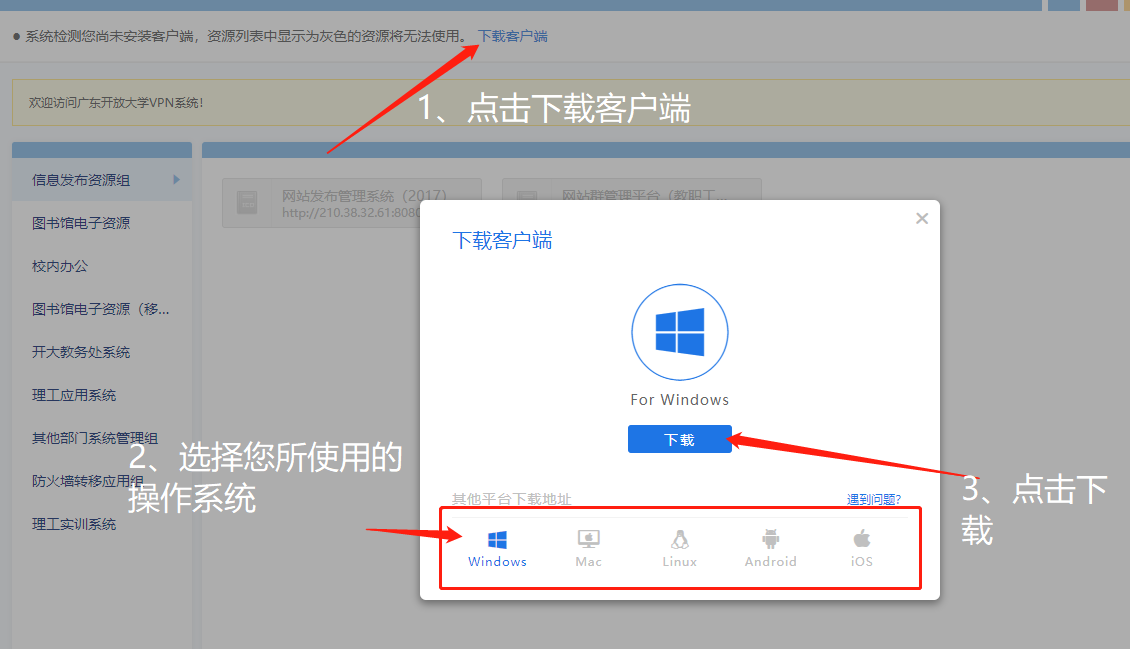Open 防火墙转移应用组 in the sidebar
This screenshot has width=1130, height=649.
(x=87, y=481)
